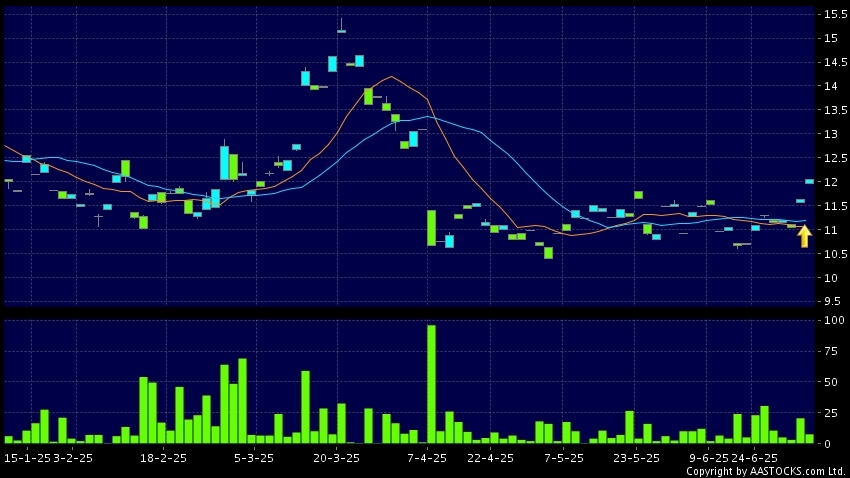This screenshot has width=850, height=478.
Task: Click the 9-6-25 date label
Action: click(709, 458)
